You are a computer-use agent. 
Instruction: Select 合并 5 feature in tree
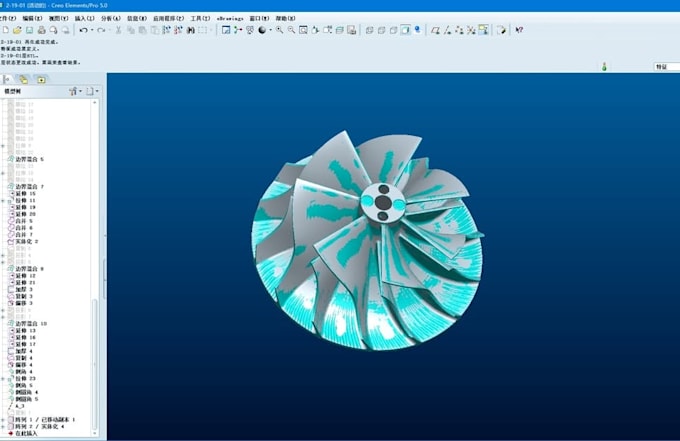(x=20, y=221)
